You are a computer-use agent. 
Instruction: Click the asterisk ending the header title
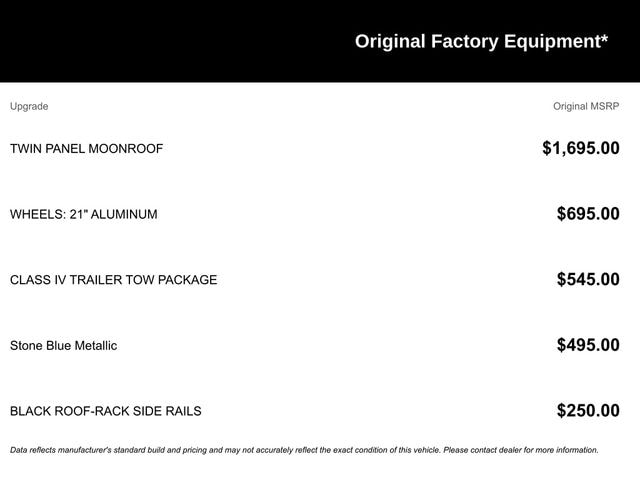click(604, 39)
